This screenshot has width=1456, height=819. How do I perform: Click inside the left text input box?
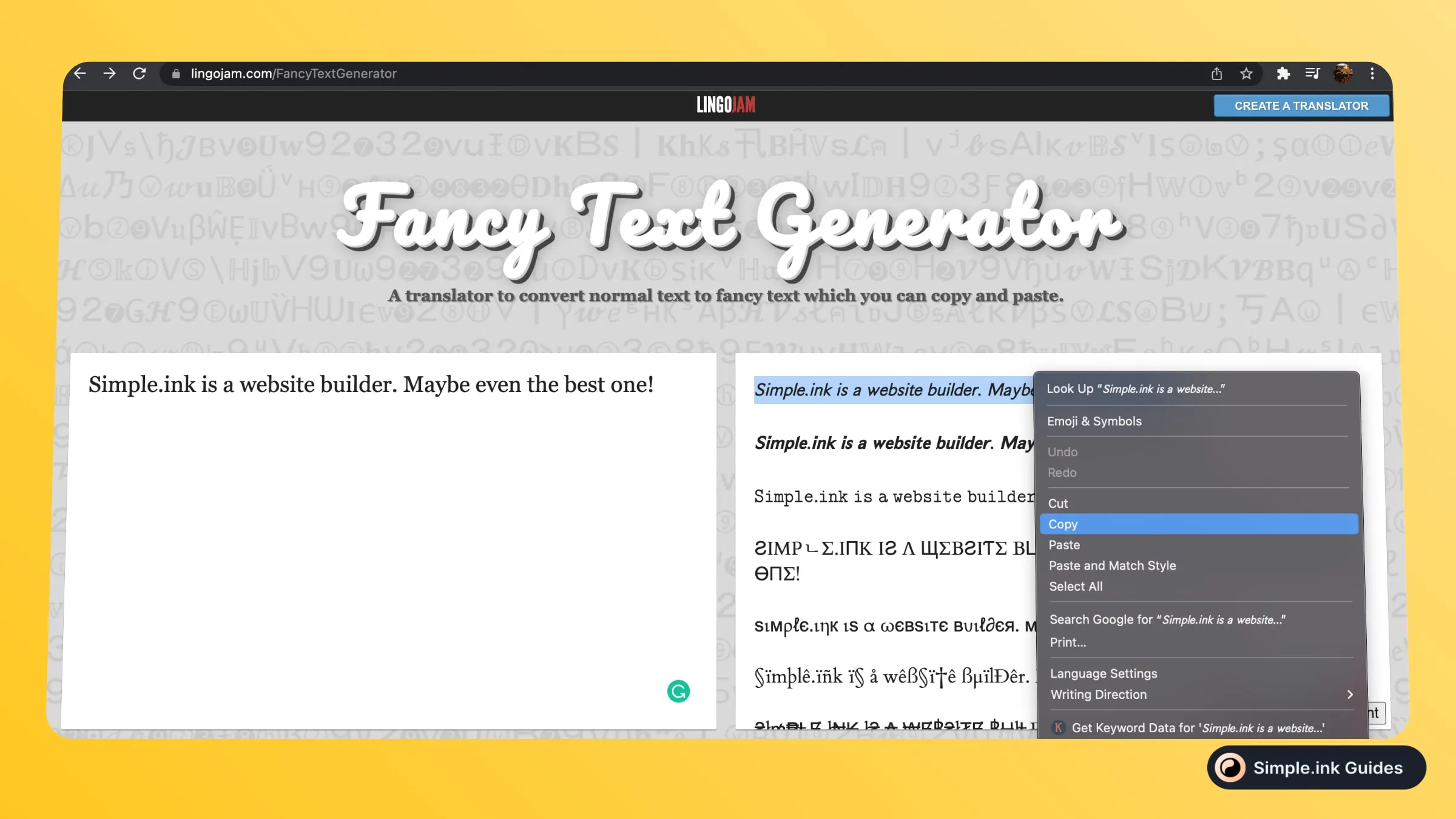388,546
